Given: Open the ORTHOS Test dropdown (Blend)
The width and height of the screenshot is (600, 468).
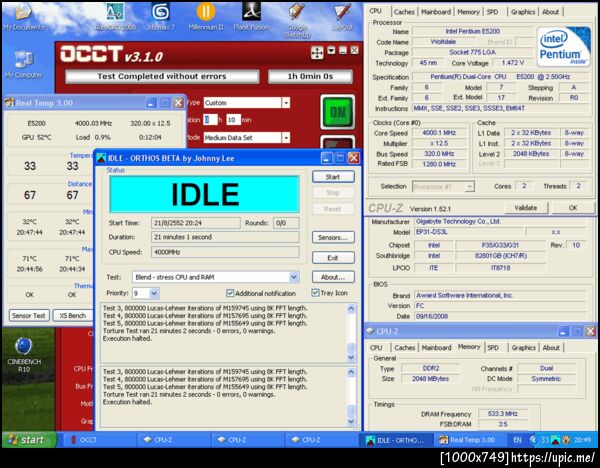Looking at the screenshot, I should 294,277.
